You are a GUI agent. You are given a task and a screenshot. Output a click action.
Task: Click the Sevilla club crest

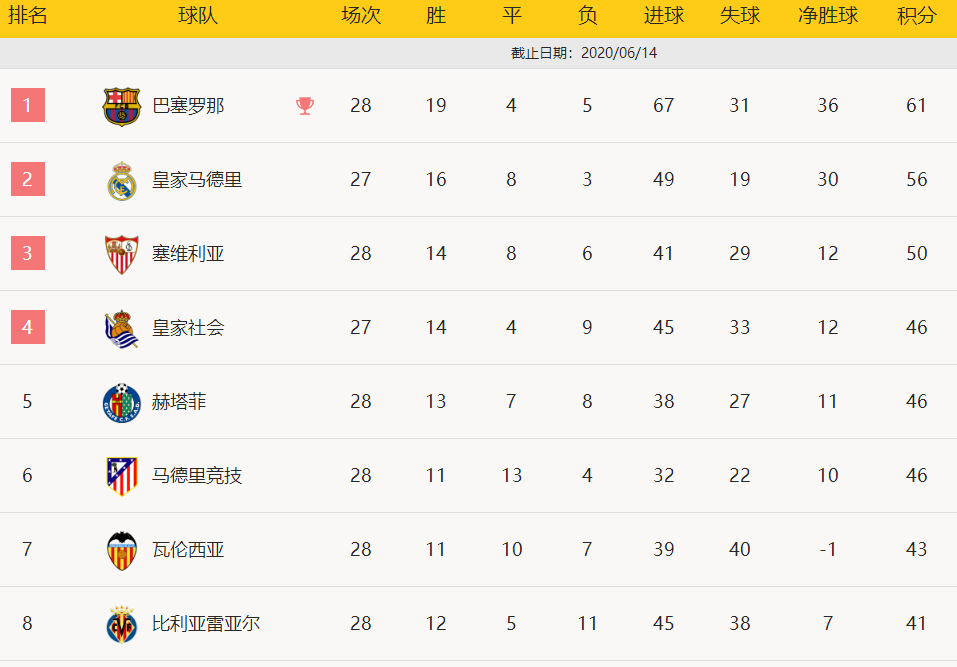121,254
